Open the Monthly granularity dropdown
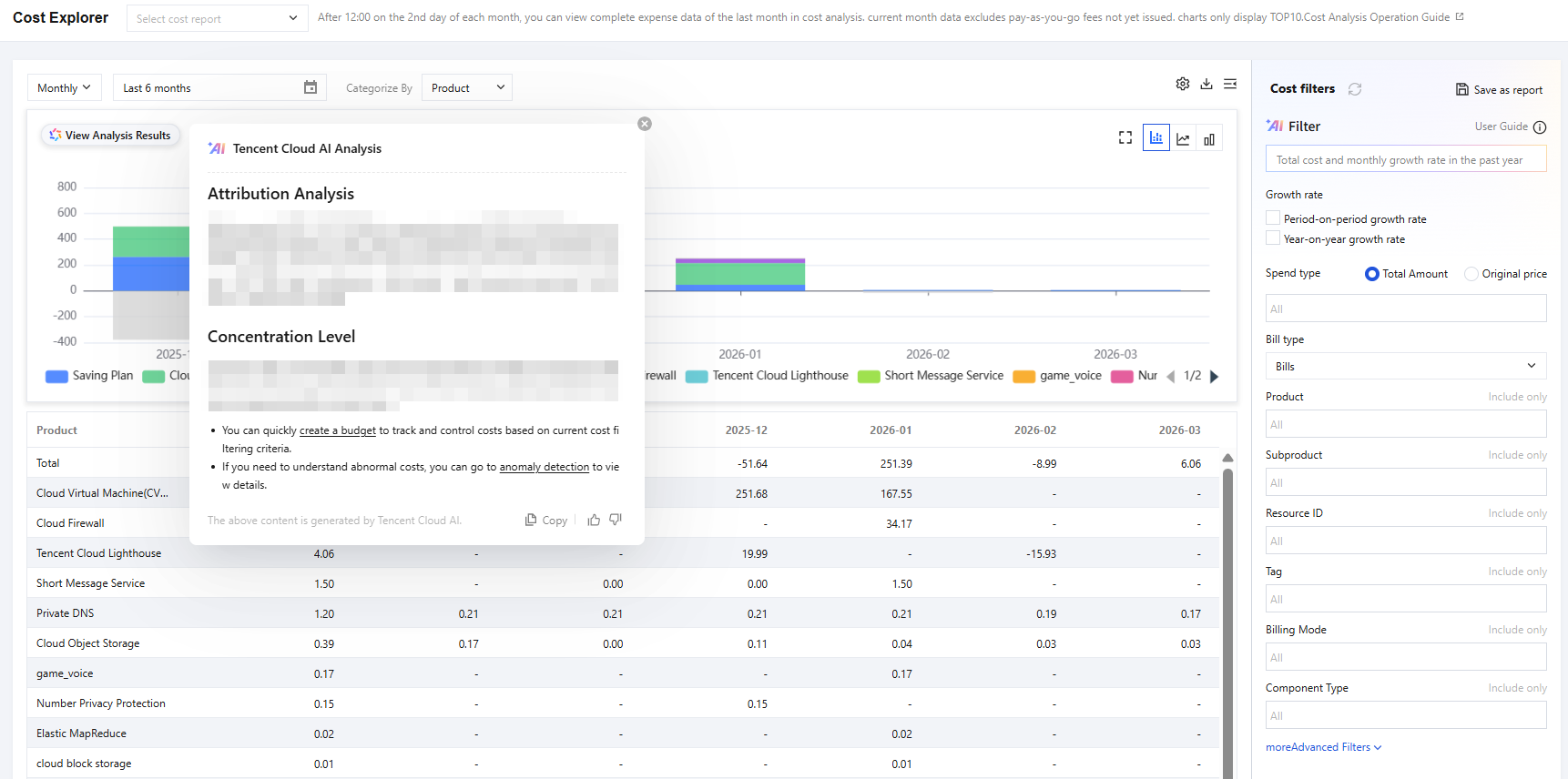Image resolution: width=1568 pixels, height=779 pixels. (65, 87)
